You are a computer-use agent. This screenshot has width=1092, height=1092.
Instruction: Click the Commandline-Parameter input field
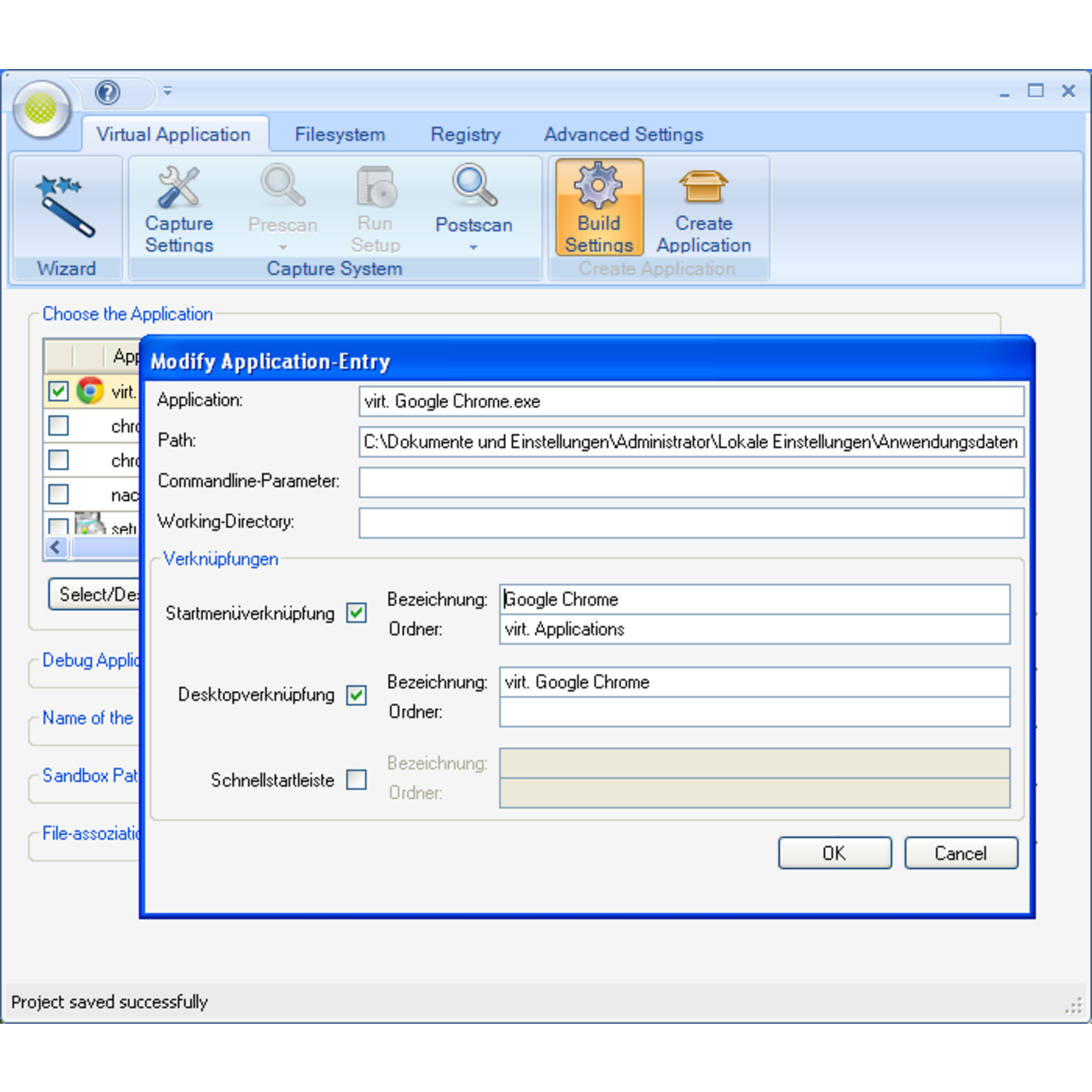point(691,482)
